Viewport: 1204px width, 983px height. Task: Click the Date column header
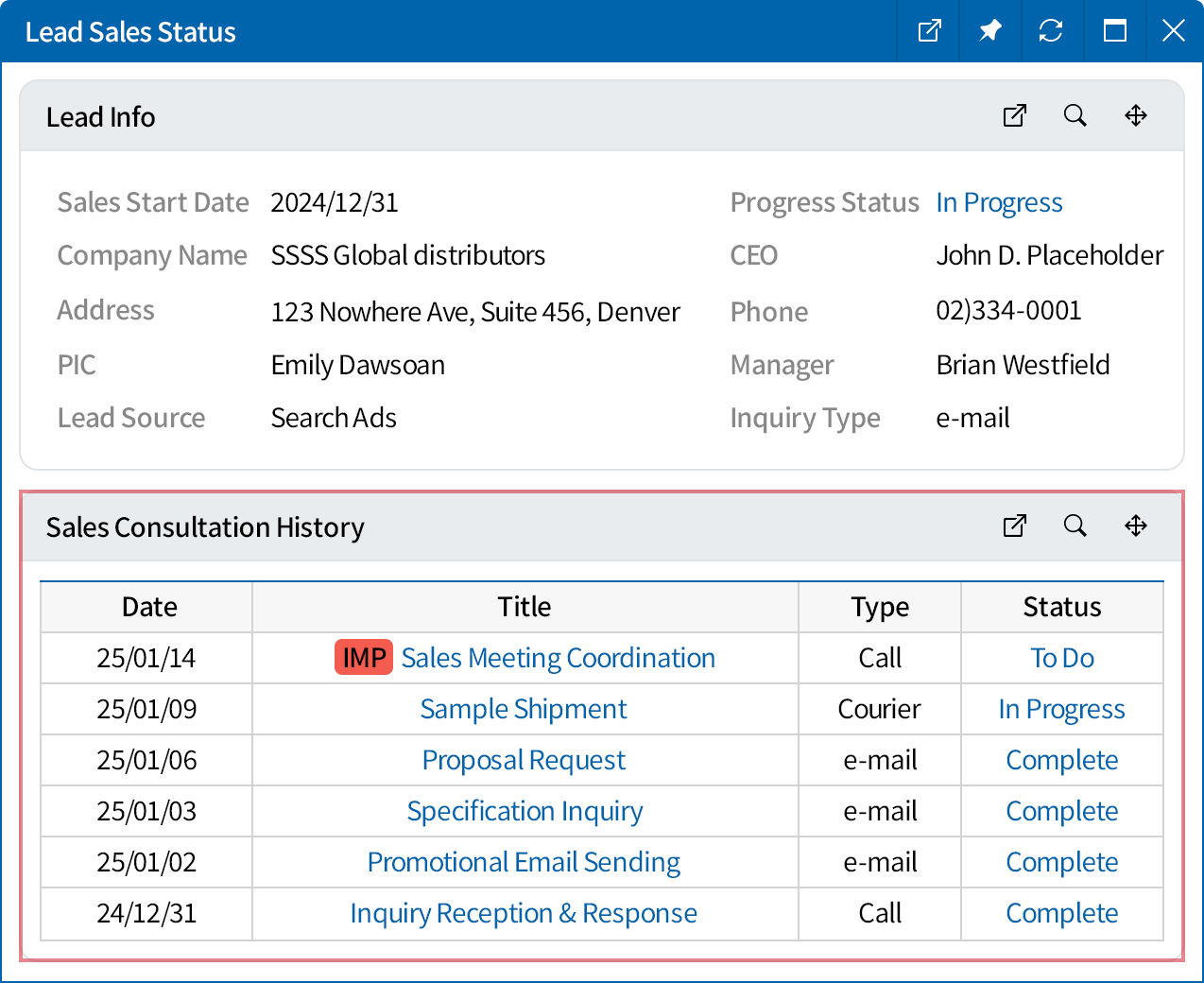149,607
